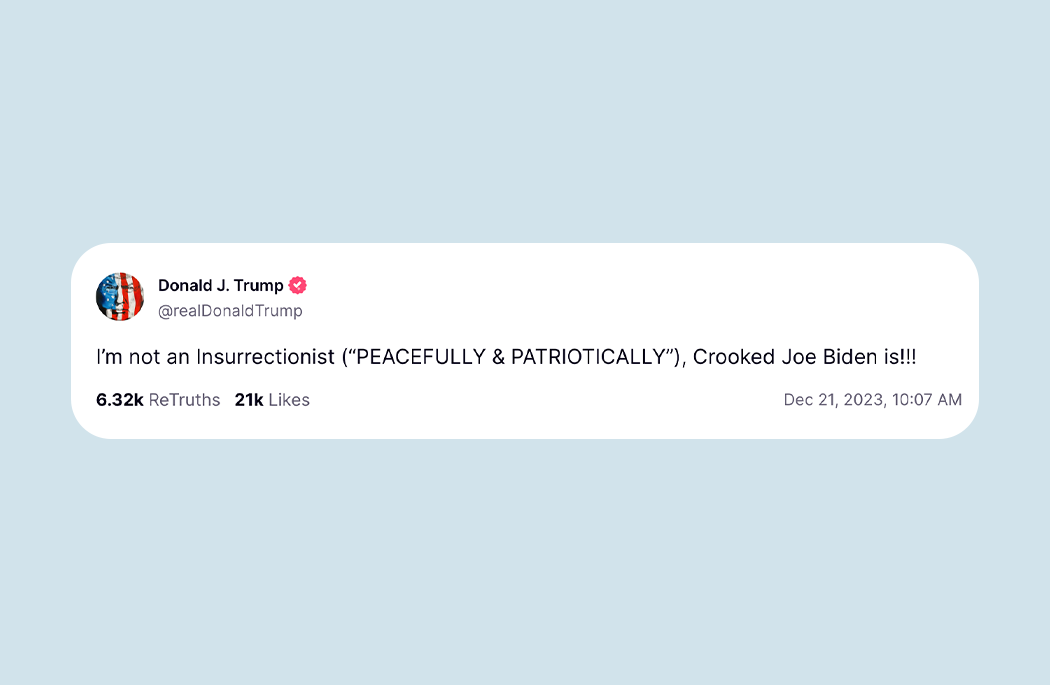The image size is (1050, 685).
Task: Click the 21k Likes count number
Action: click(248, 400)
